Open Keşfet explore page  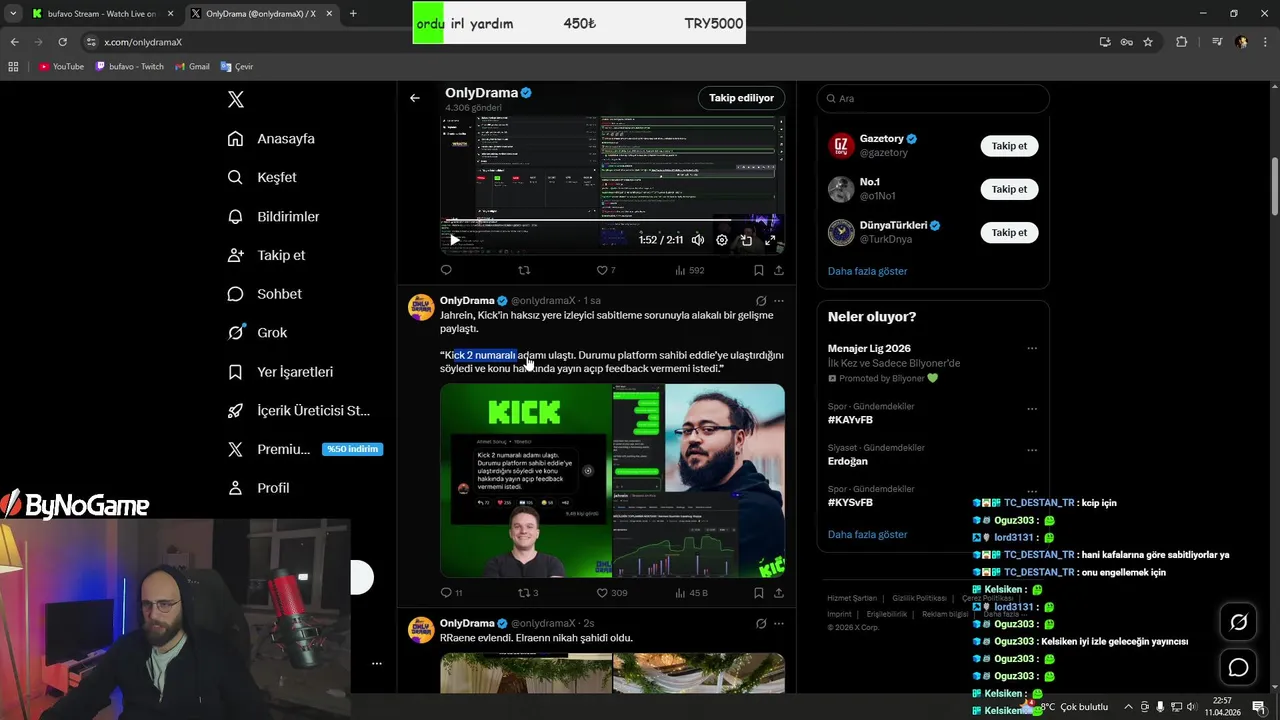262,177
